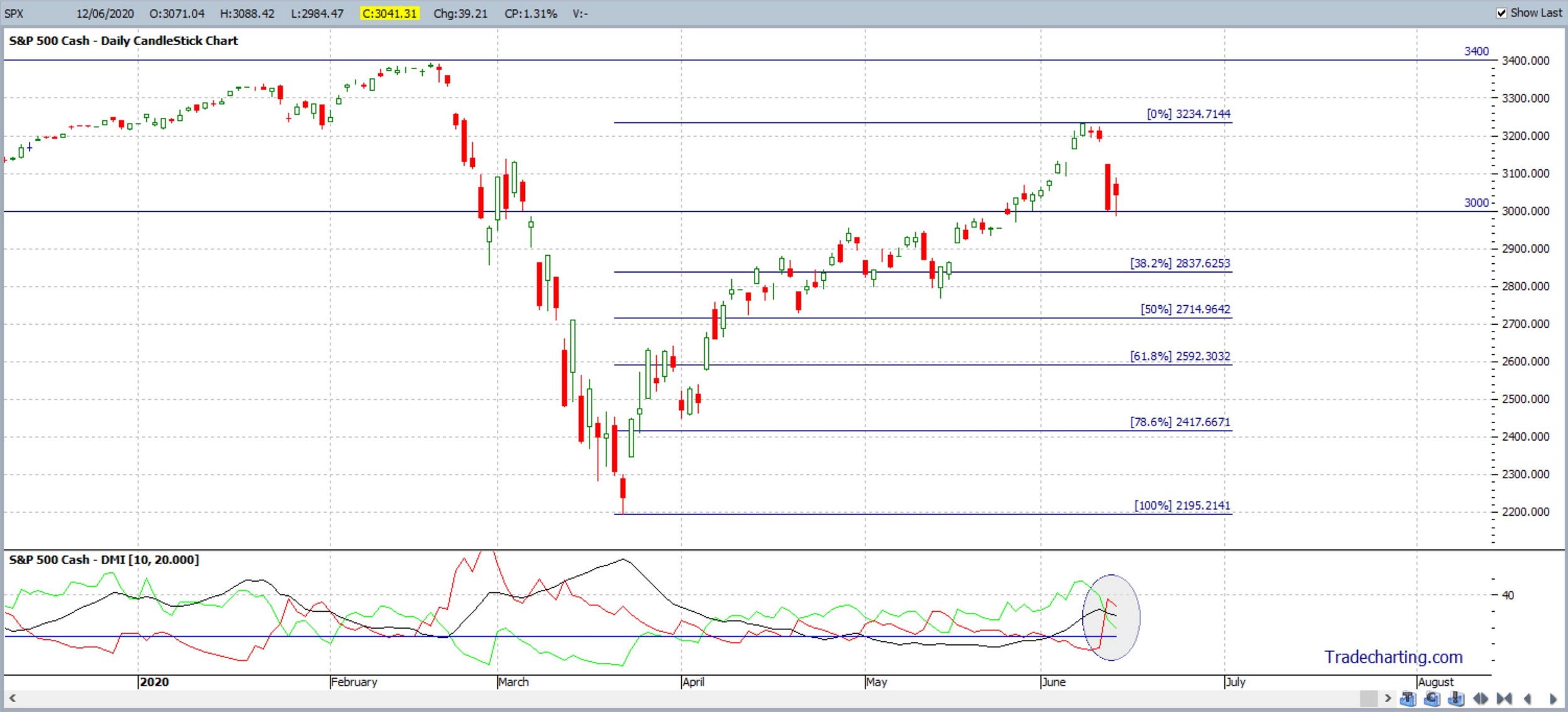
Task: Click the March label on time axis
Action: (514, 682)
